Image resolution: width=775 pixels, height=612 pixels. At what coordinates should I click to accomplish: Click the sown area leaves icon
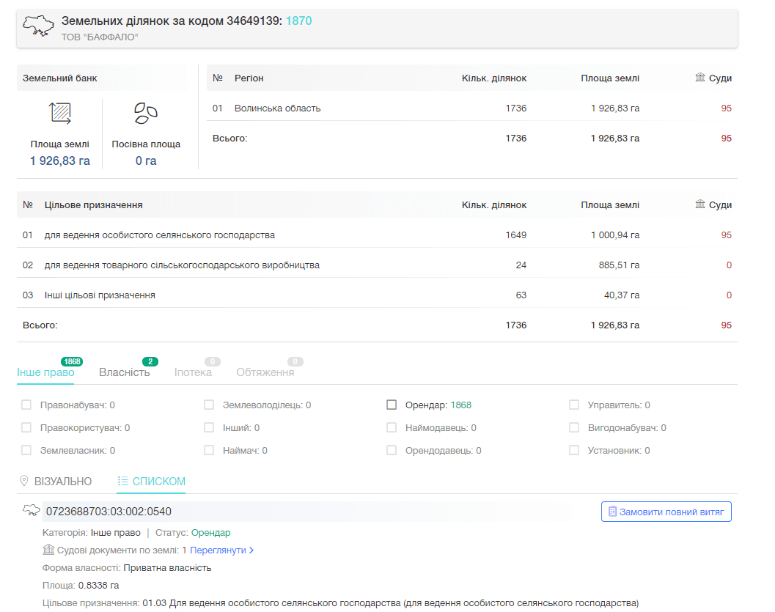(146, 113)
